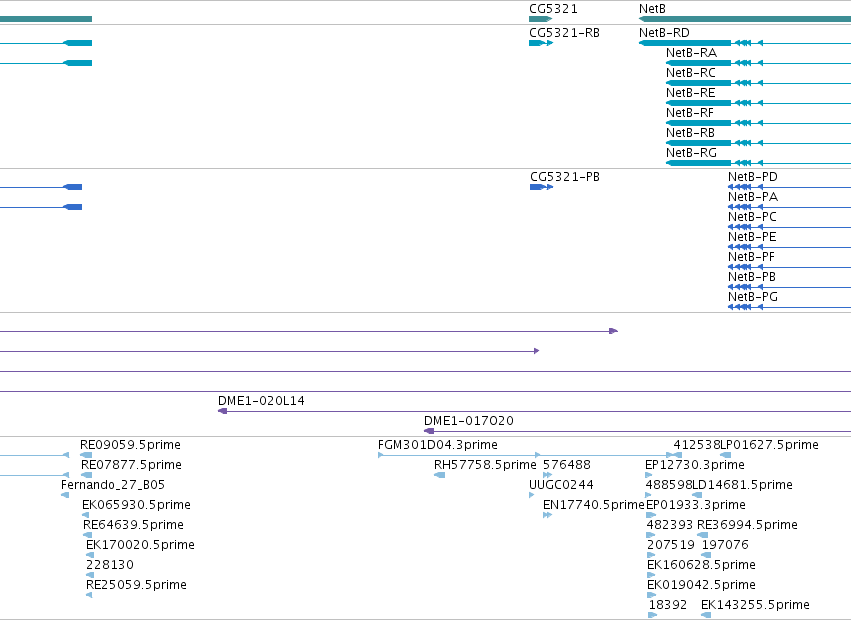This screenshot has height=620, width=851.
Task: Click the 207519 feature label
Action: pos(671,545)
